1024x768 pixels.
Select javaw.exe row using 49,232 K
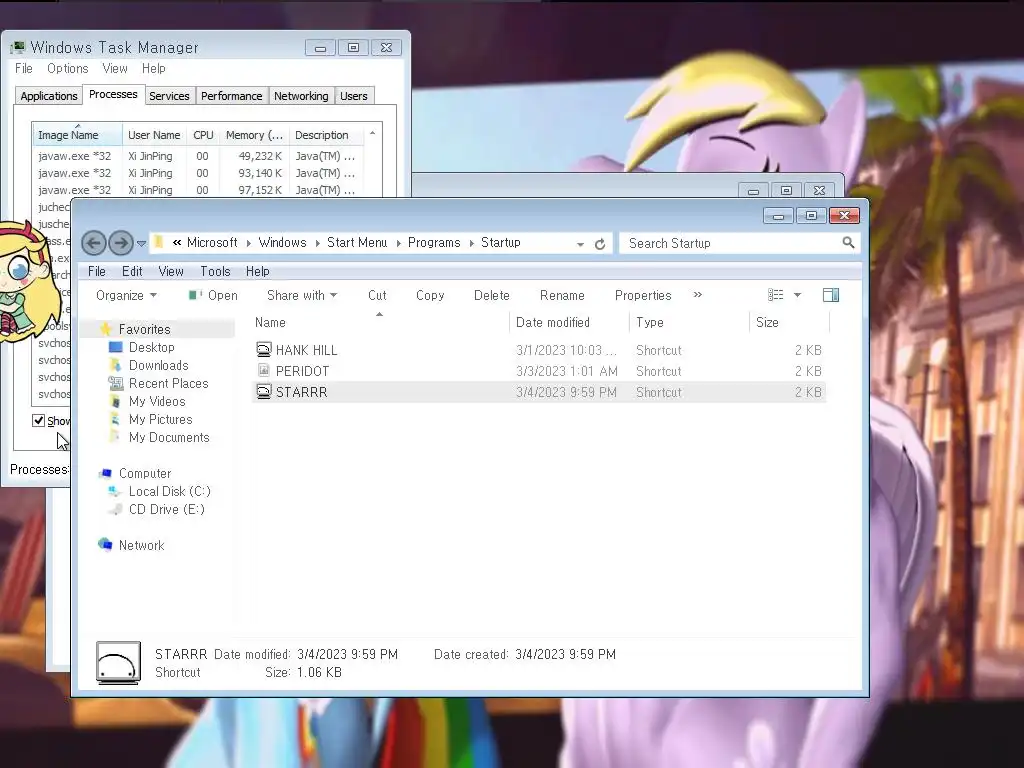(260, 156)
